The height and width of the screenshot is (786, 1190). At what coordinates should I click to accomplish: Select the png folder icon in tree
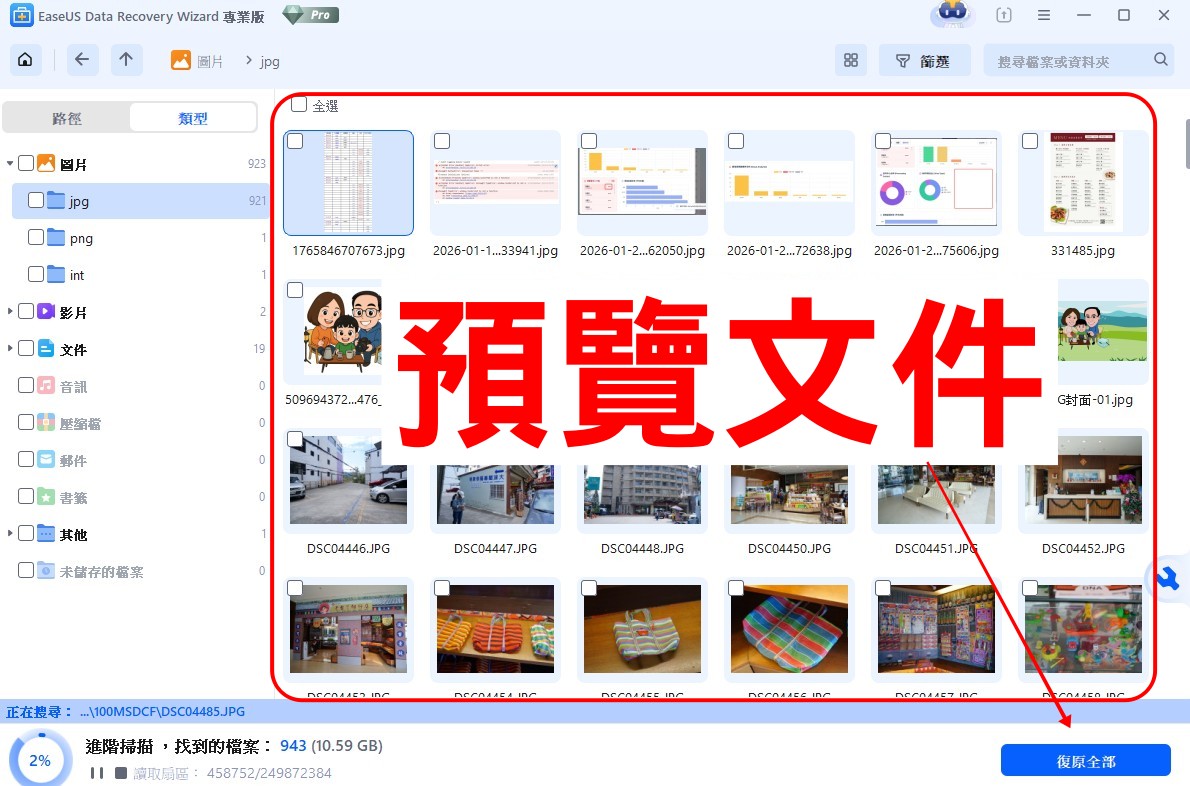[56, 237]
